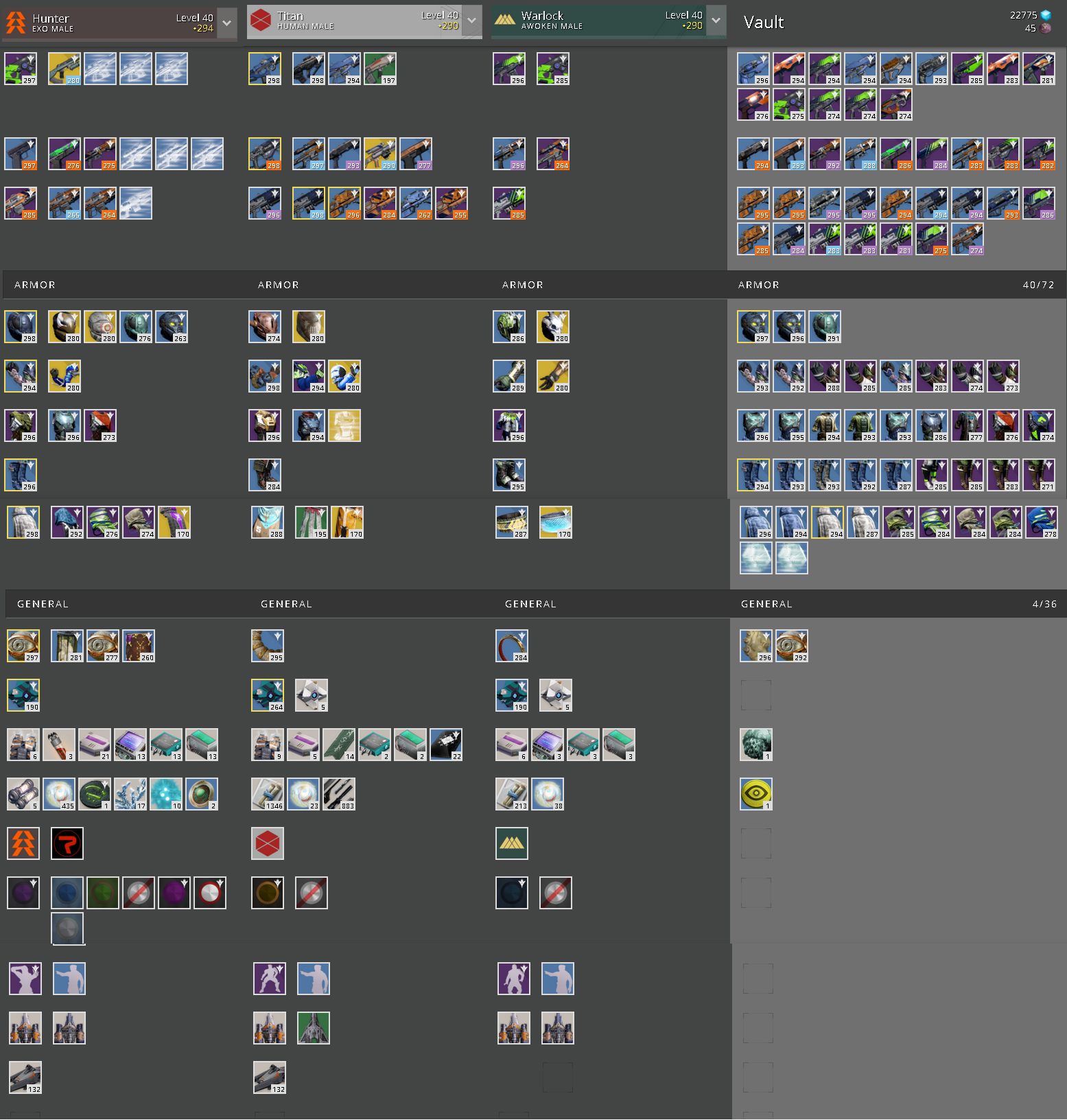Select Titan's sparrow with 132
Screen dimensions: 1067x1120
coord(270,1077)
